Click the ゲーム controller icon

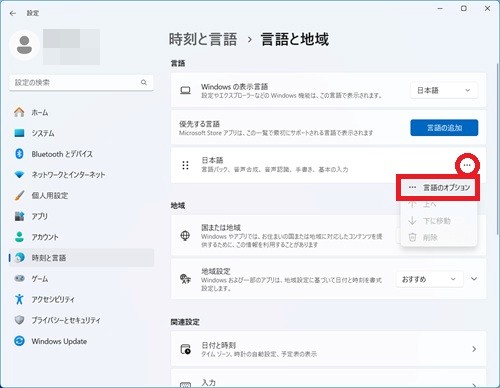coord(19,278)
